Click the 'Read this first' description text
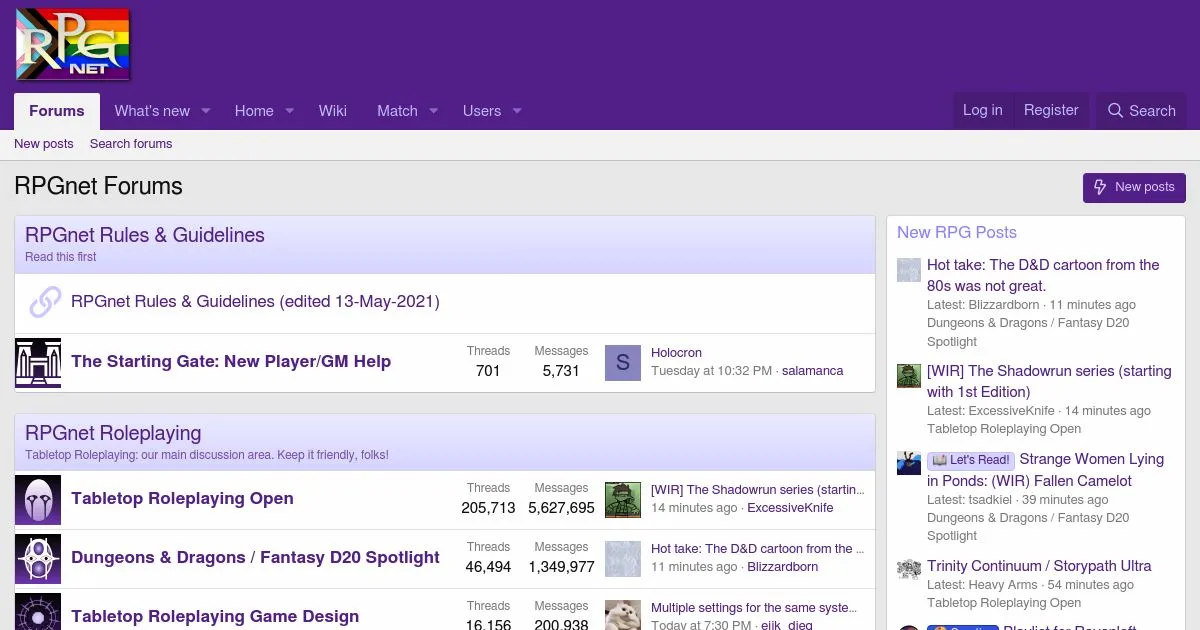1200x630 pixels. click(x=61, y=257)
